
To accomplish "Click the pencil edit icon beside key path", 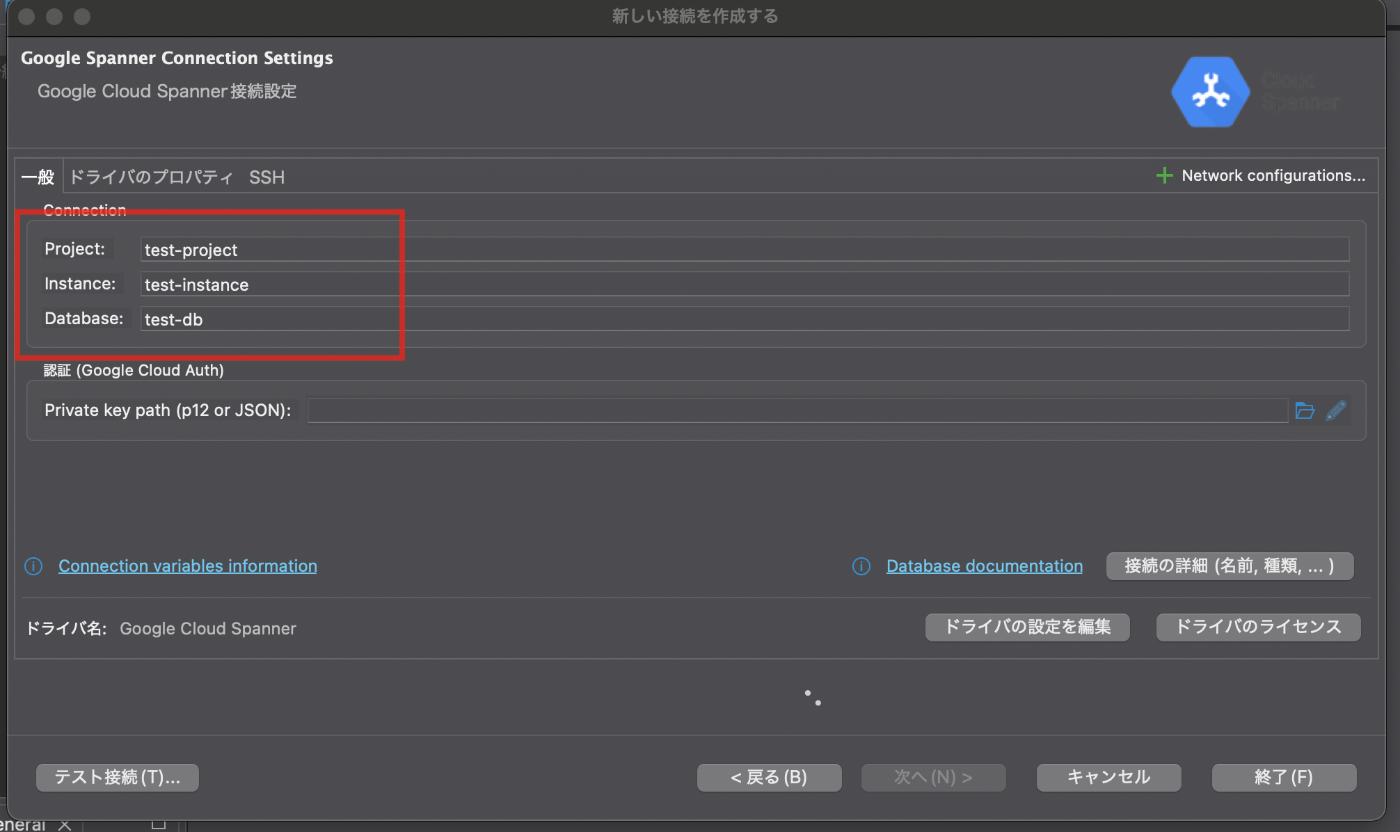I will point(1336,410).
